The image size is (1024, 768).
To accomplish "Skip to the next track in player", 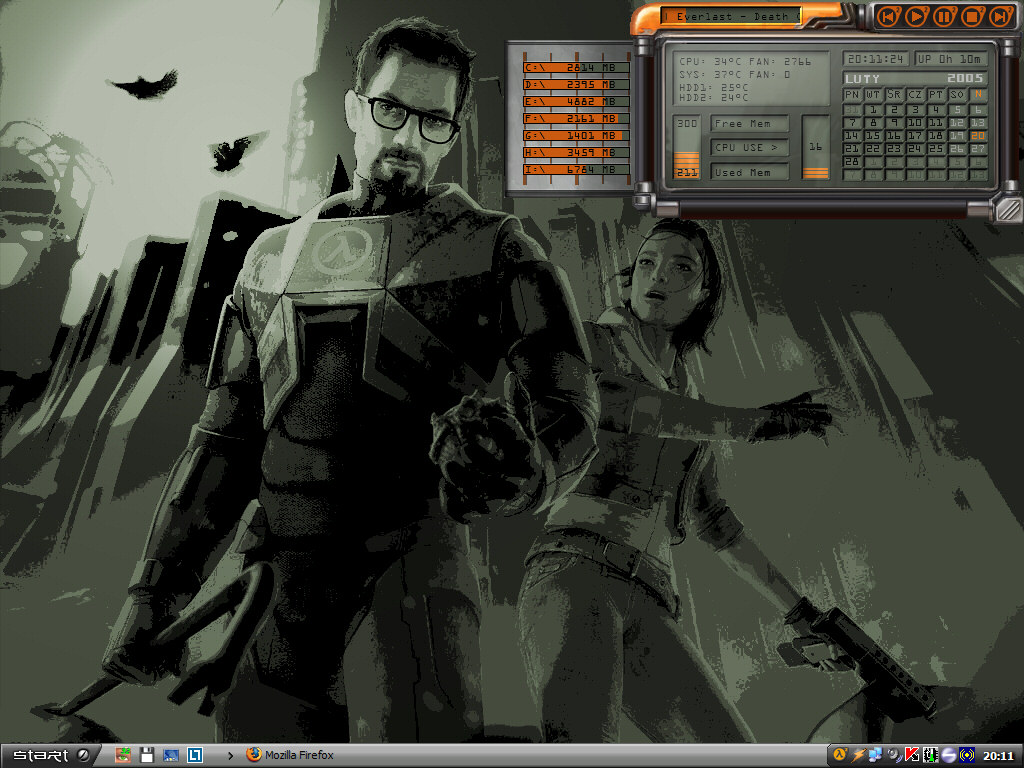I will (x=1000, y=16).
